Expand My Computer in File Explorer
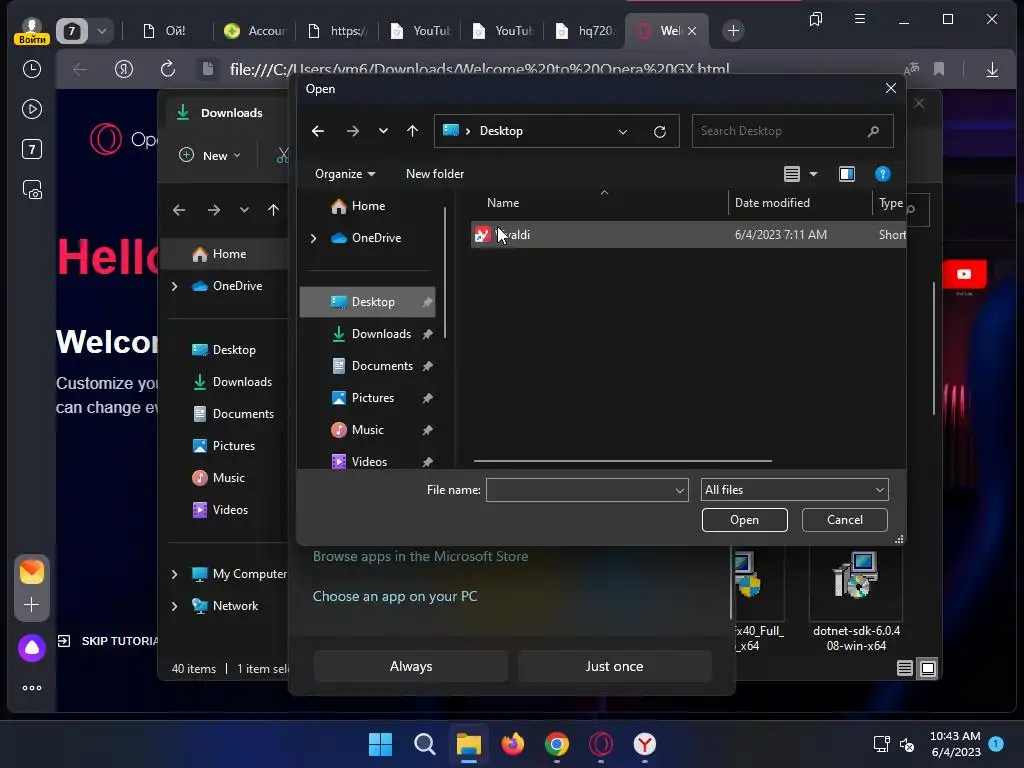Image resolution: width=1024 pixels, height=768 pixels. click(174, 574)
